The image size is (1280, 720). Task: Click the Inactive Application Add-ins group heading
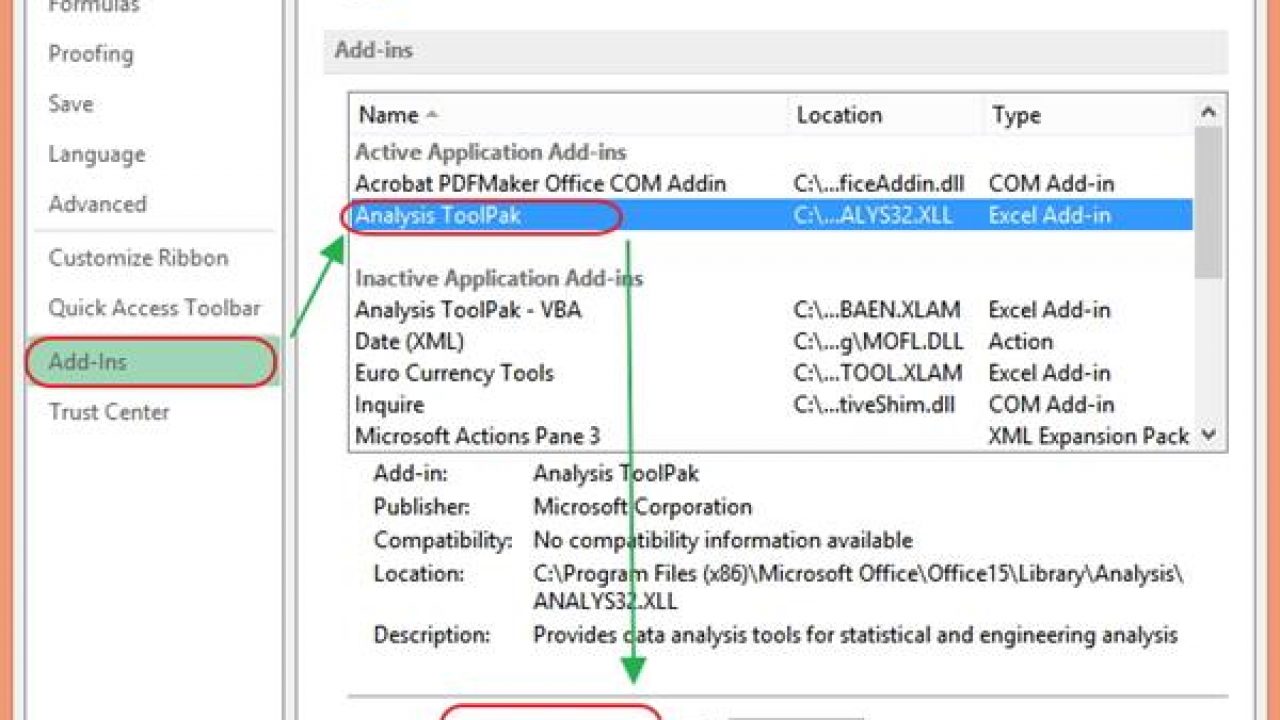(x=499, y=278)
